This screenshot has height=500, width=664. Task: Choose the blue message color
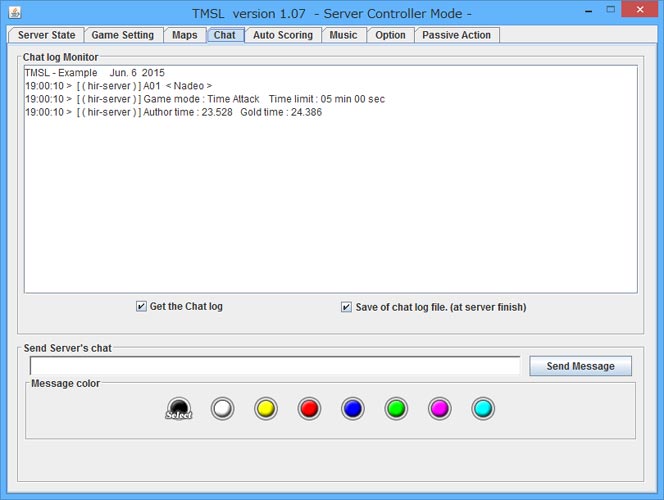pyautogui.click(x=353, y=409)
